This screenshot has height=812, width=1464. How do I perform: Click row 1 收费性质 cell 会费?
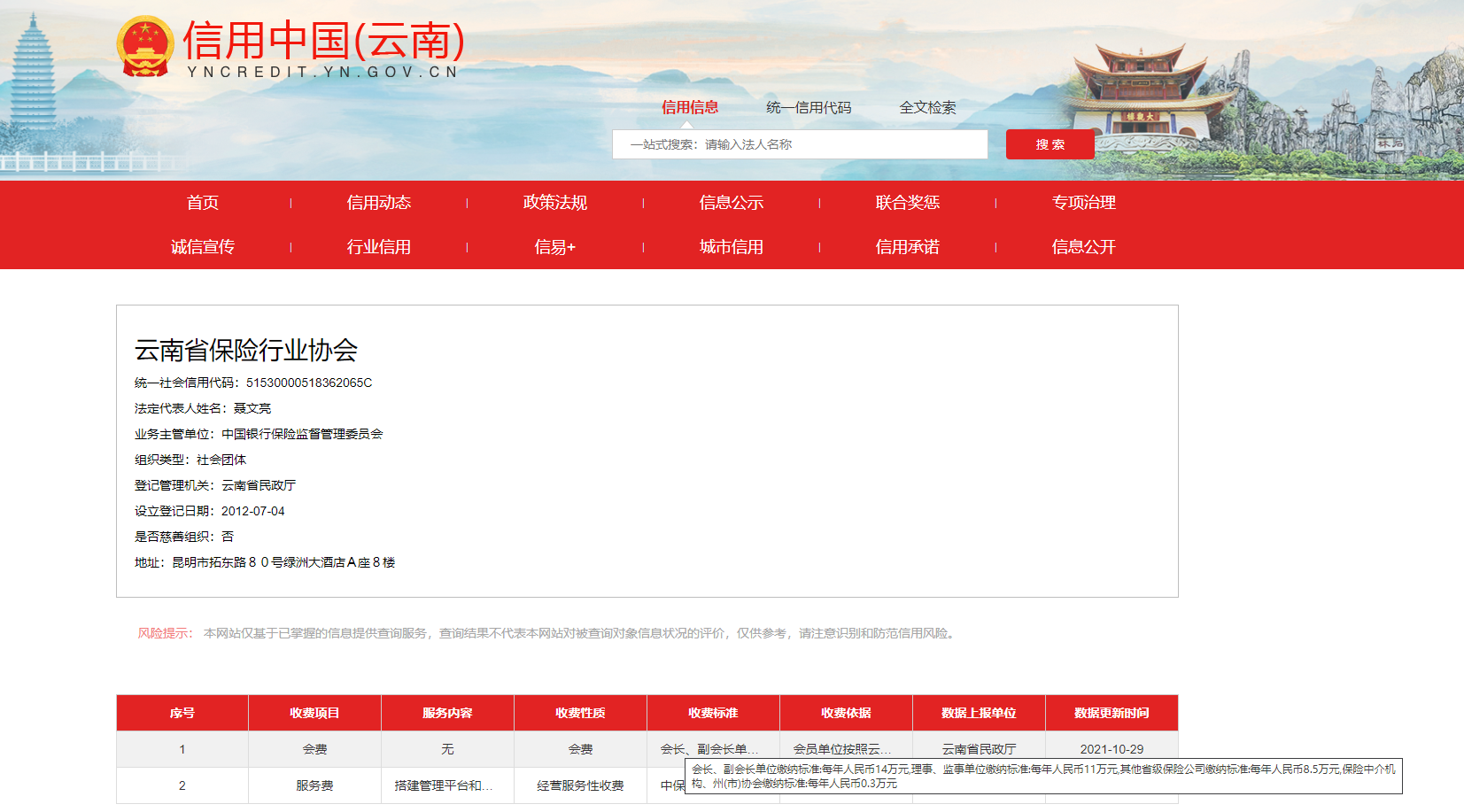tap(580, 749)
